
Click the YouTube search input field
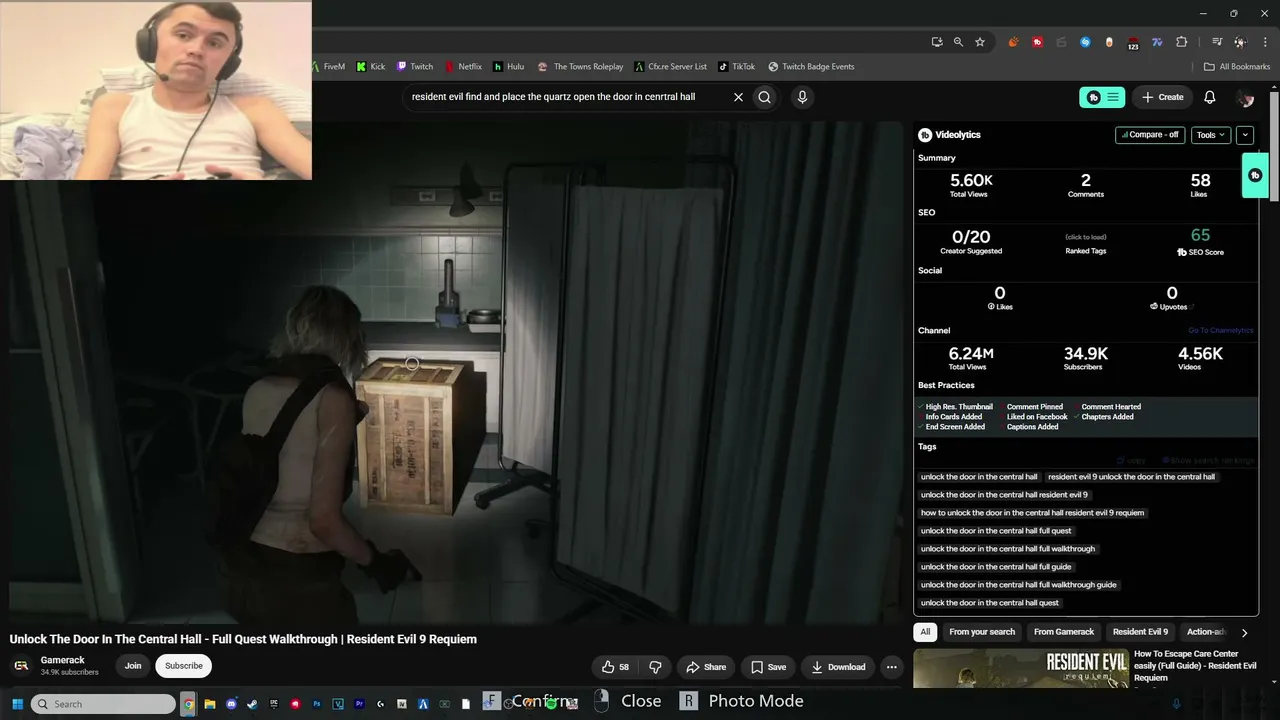coord(568,97)
